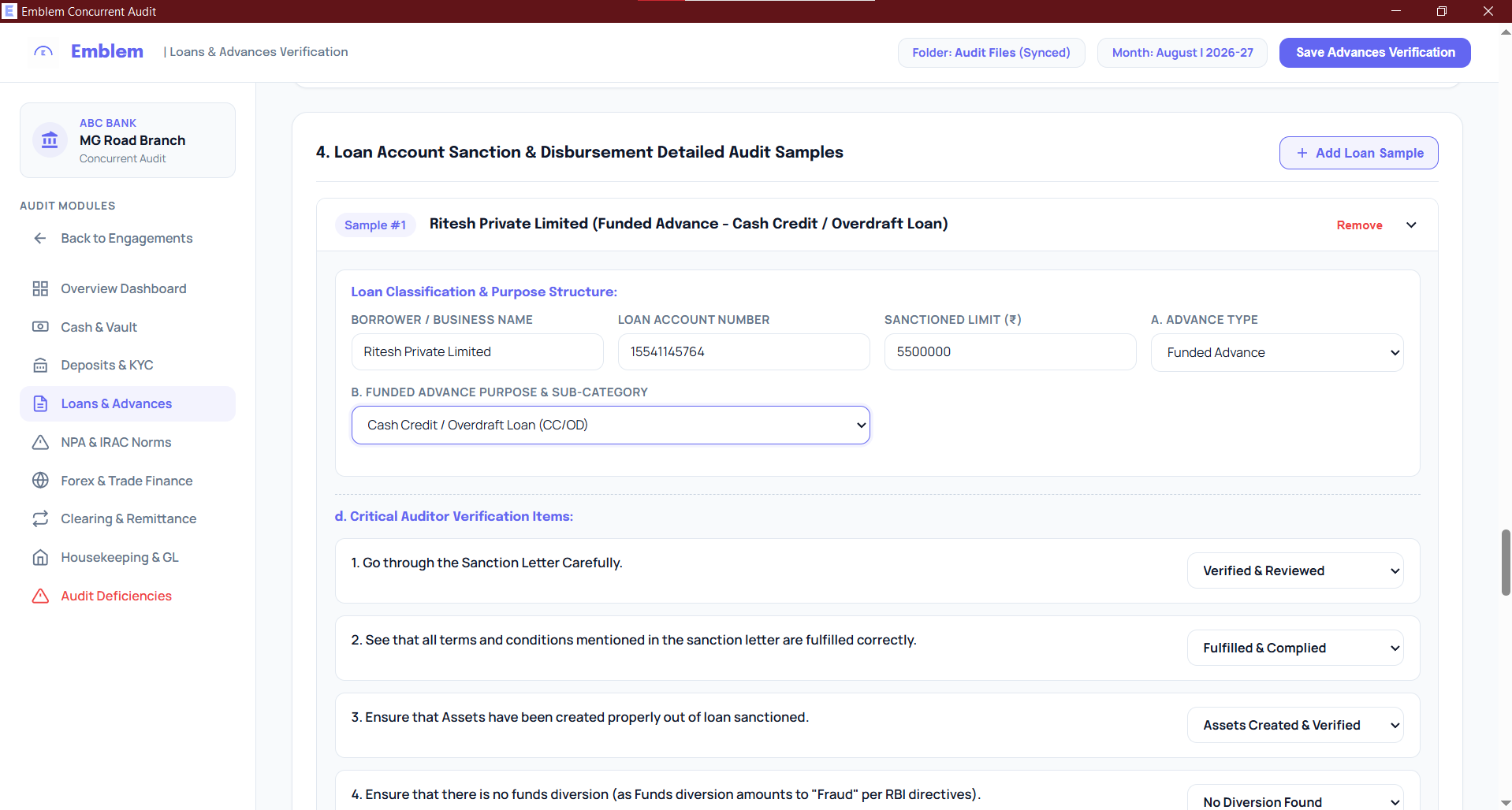This screenshot has width=1512, height=810.
Task: Click Back to Engagements link
Action: coord(127,238)
